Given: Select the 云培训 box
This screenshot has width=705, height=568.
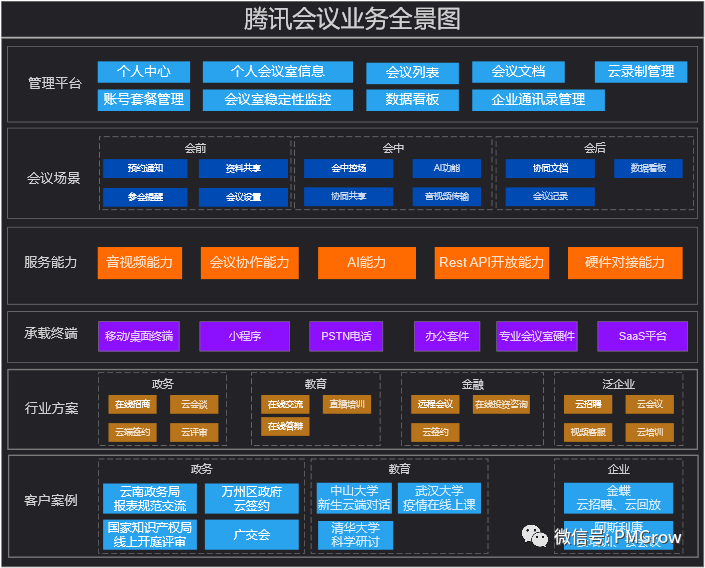Looking at the screenshot, I should point(650,433).
